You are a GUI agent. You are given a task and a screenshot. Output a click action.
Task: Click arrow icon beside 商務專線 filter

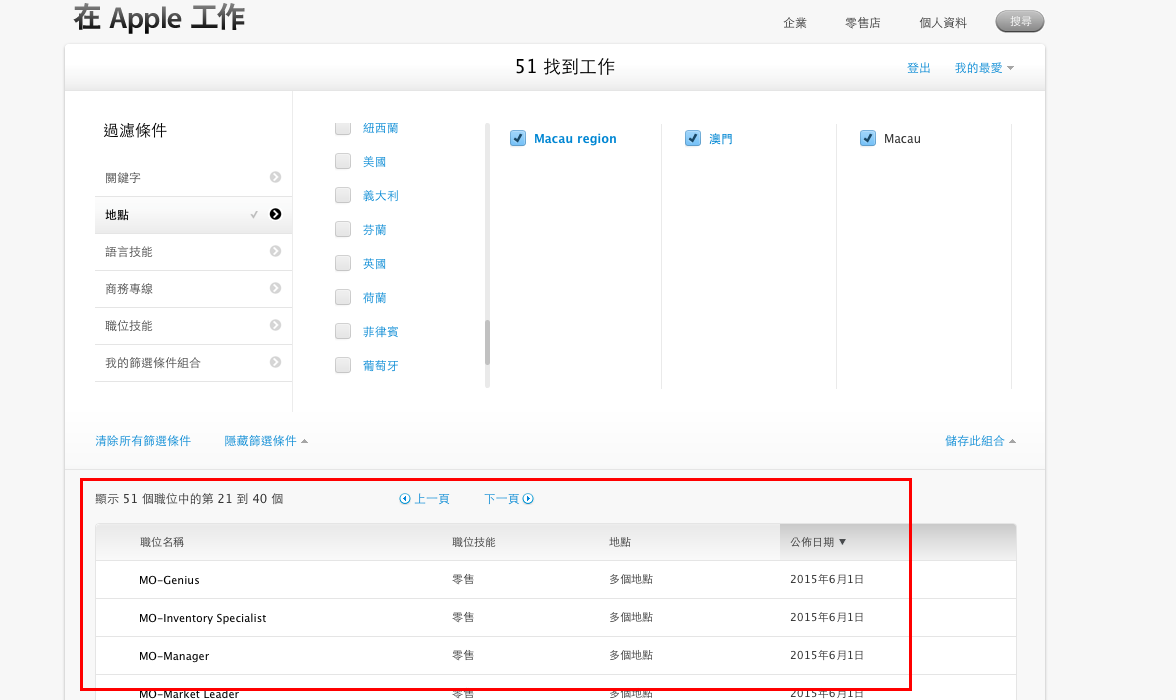[275, 288]
